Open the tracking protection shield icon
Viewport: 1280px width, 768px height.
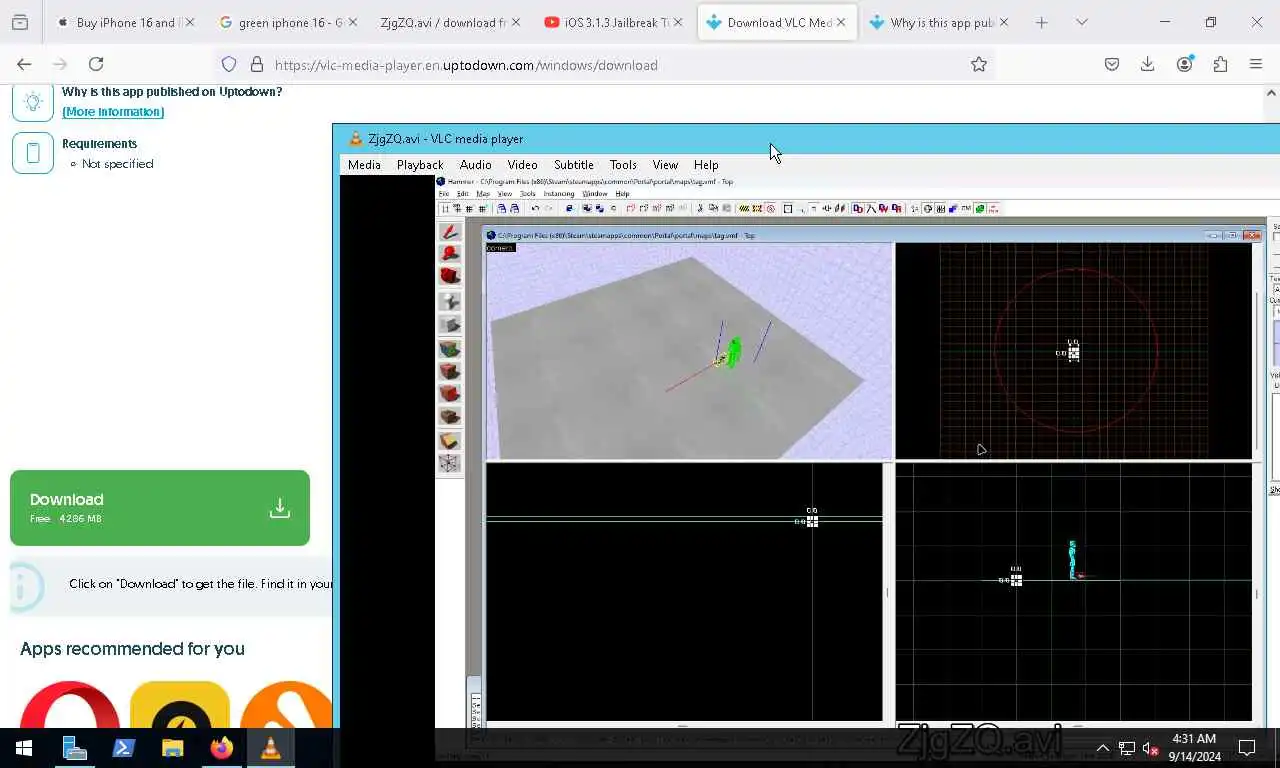(229, 64)
